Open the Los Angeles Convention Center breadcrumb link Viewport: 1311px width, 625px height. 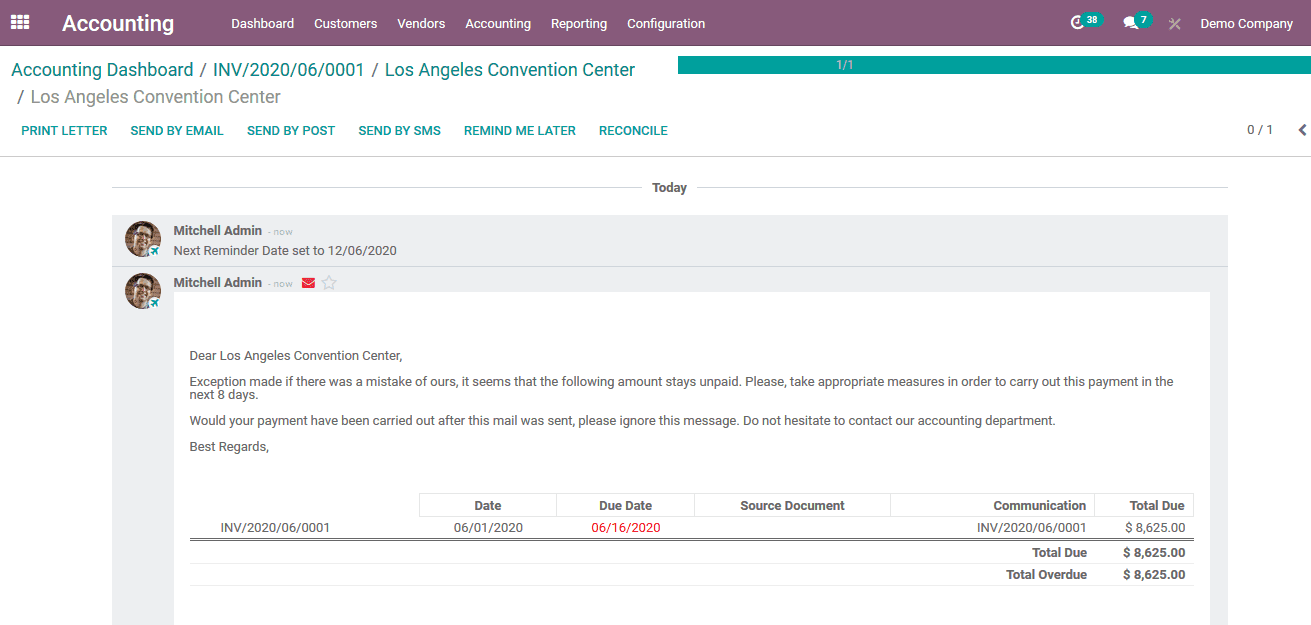tap(510, 70)
